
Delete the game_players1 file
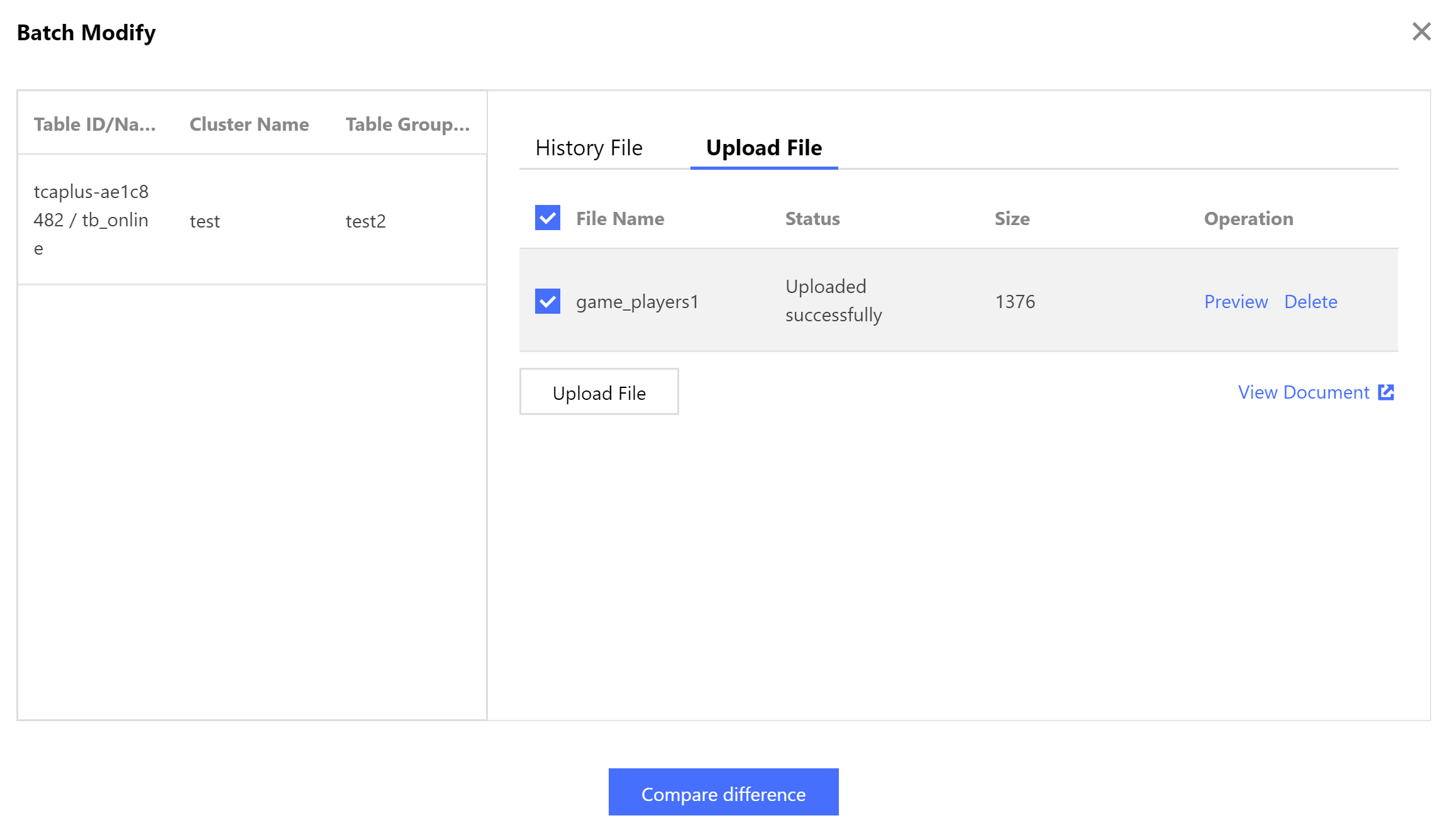[1310, 302]
